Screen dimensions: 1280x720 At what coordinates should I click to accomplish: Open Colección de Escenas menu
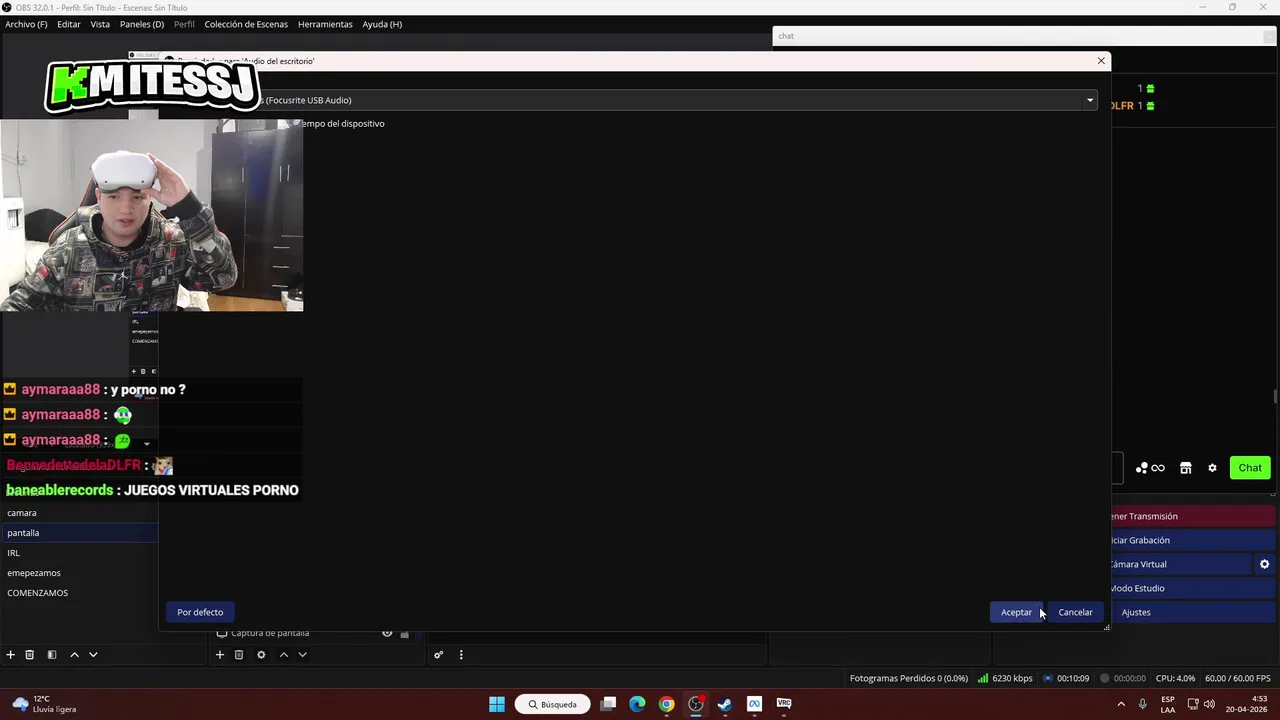(x=246, y=24)
